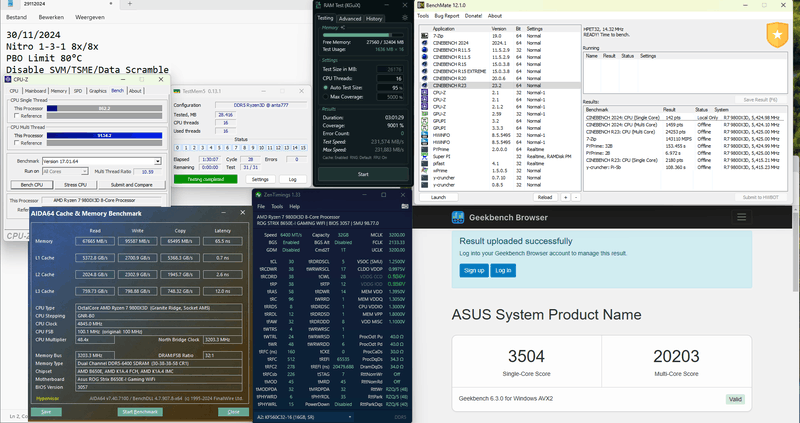Click Stress CPU button in CPU-Z

pyautogui.click(x=75, y=185)
